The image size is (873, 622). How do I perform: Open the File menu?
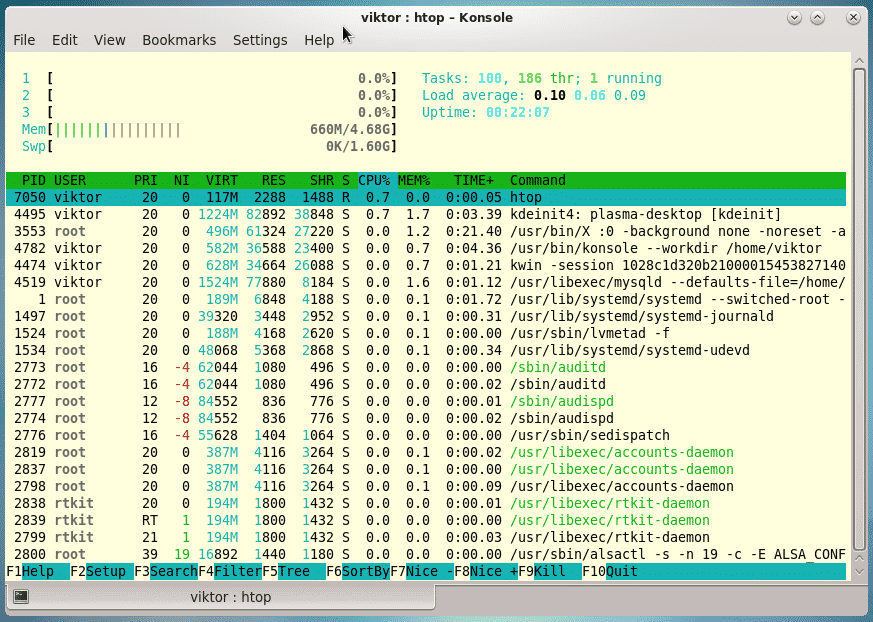coord(24,40)
